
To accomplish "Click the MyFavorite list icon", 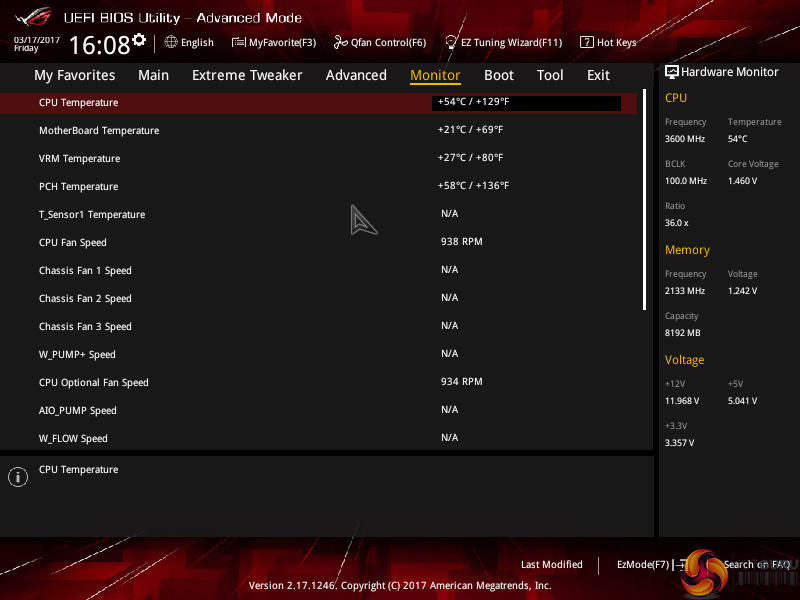I will (238, 42).
